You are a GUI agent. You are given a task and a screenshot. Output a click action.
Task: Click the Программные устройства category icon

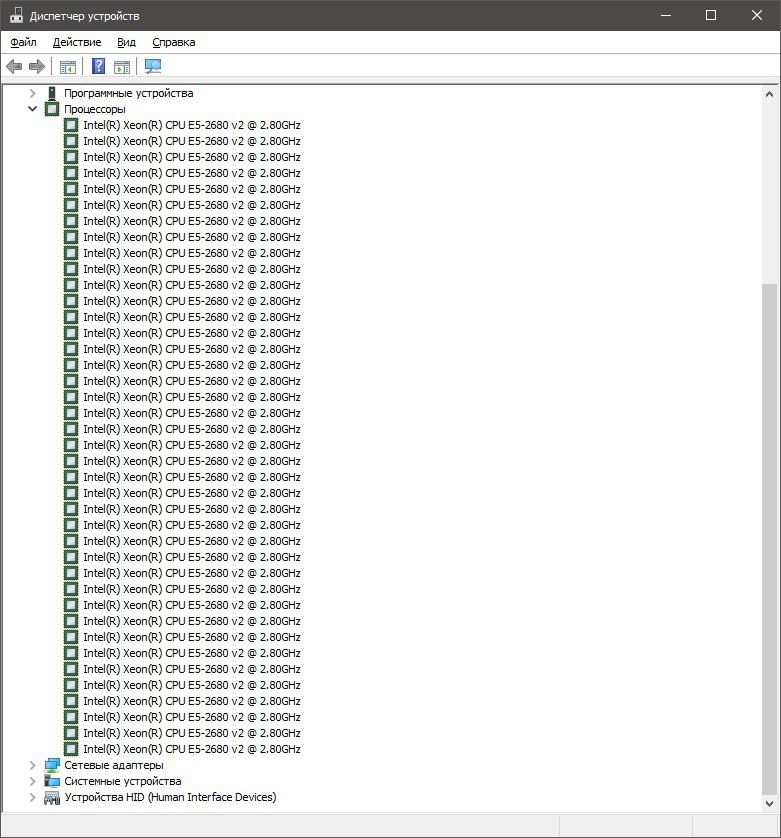[52, 93]
